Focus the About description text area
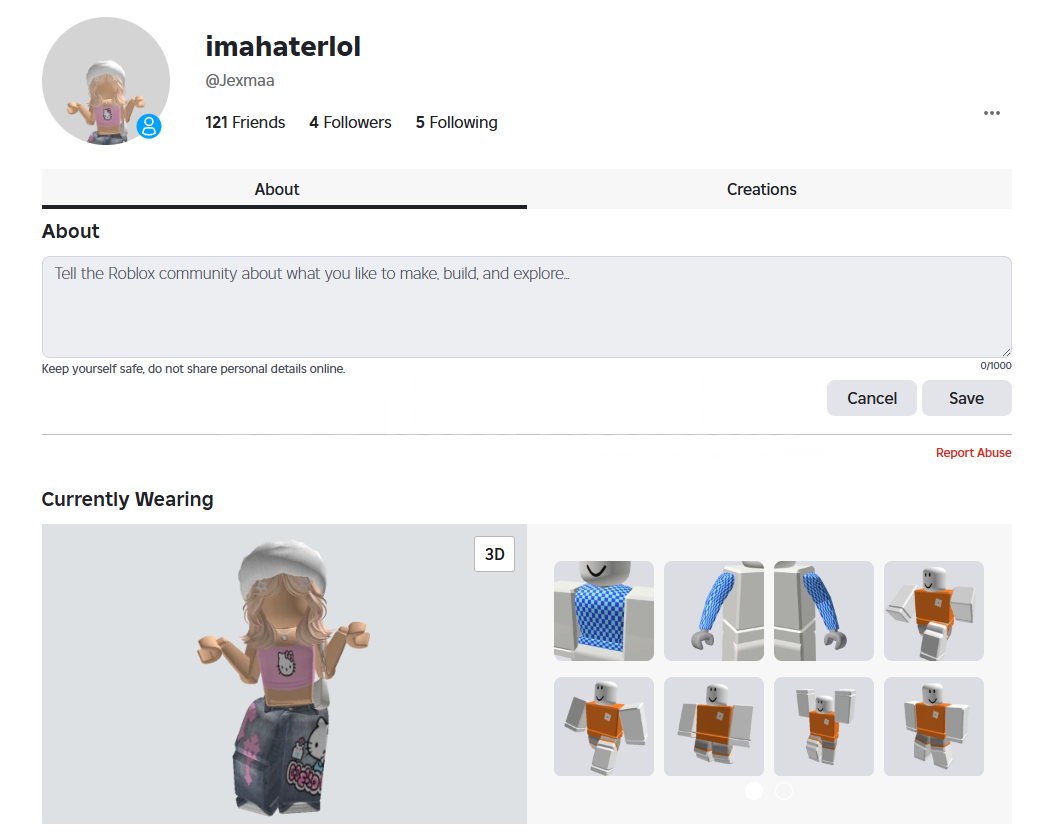This screenshot has height=834, width=1042. [526, 307]
